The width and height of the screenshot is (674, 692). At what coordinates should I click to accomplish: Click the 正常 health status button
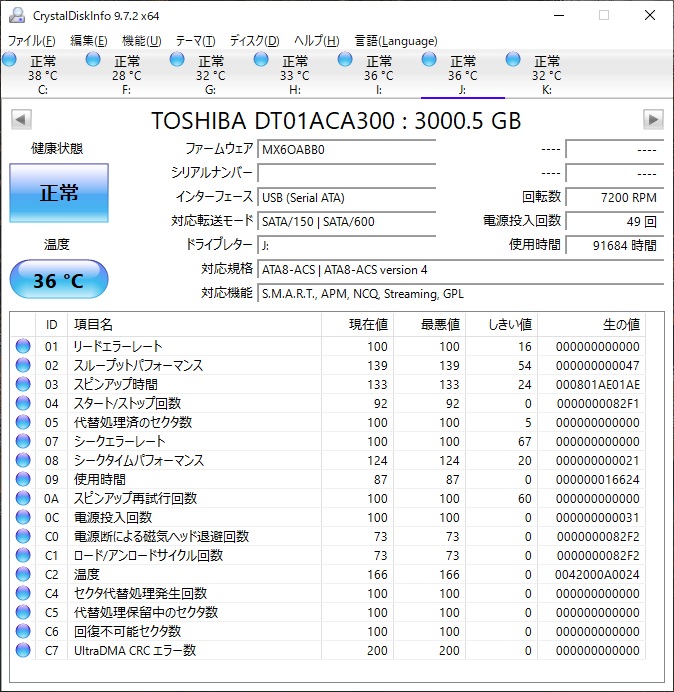click(x=59, y=193)
